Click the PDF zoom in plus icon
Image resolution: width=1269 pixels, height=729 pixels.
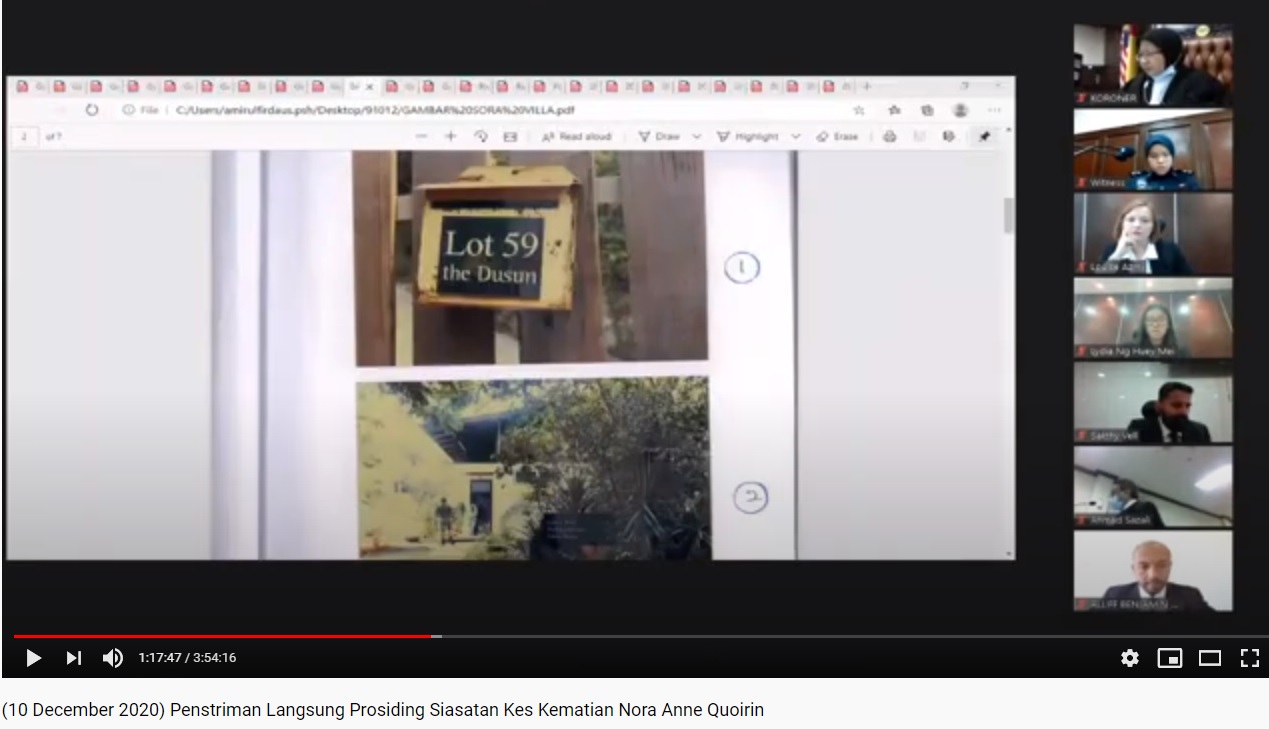[451, 136]
